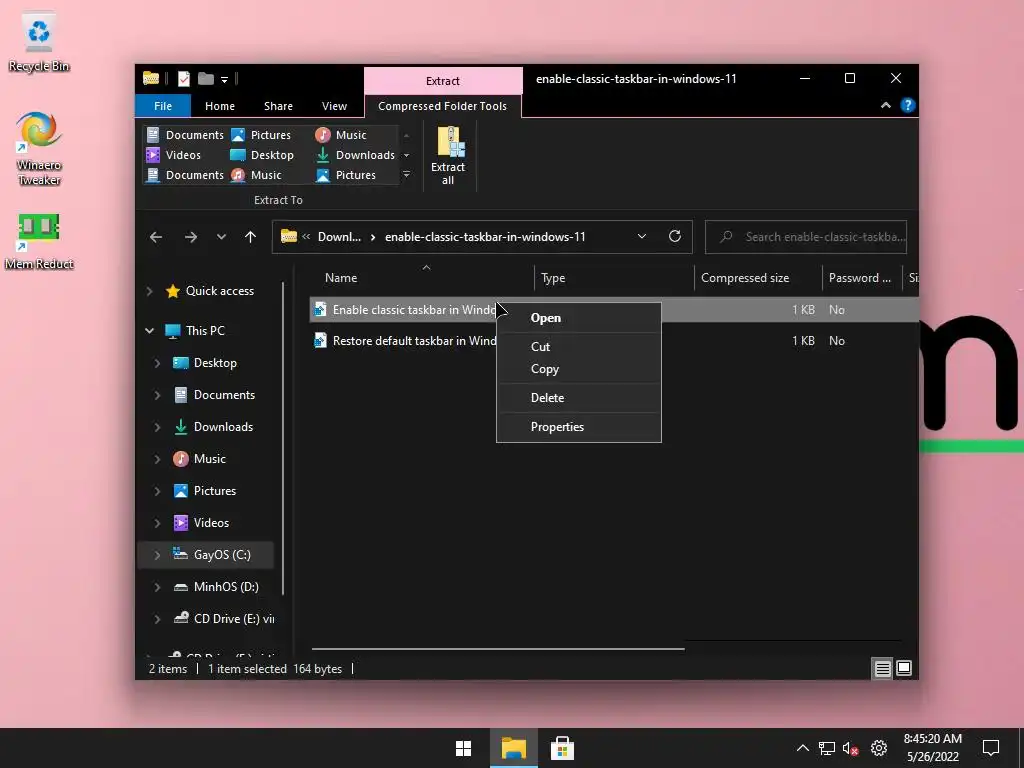Expand the Extract To gallery list
This screenshot has height=768, width=1024.
[406, 175]
